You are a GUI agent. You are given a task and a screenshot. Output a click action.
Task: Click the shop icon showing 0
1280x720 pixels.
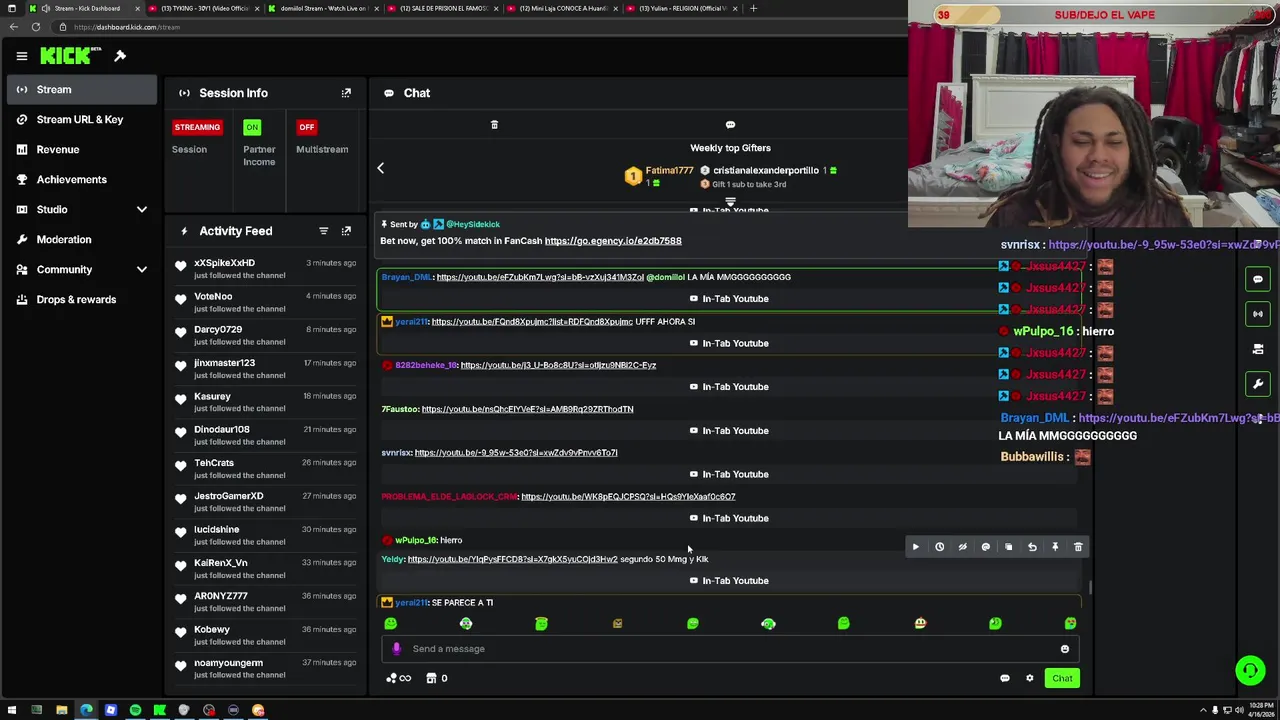click(x=437, y=678)
